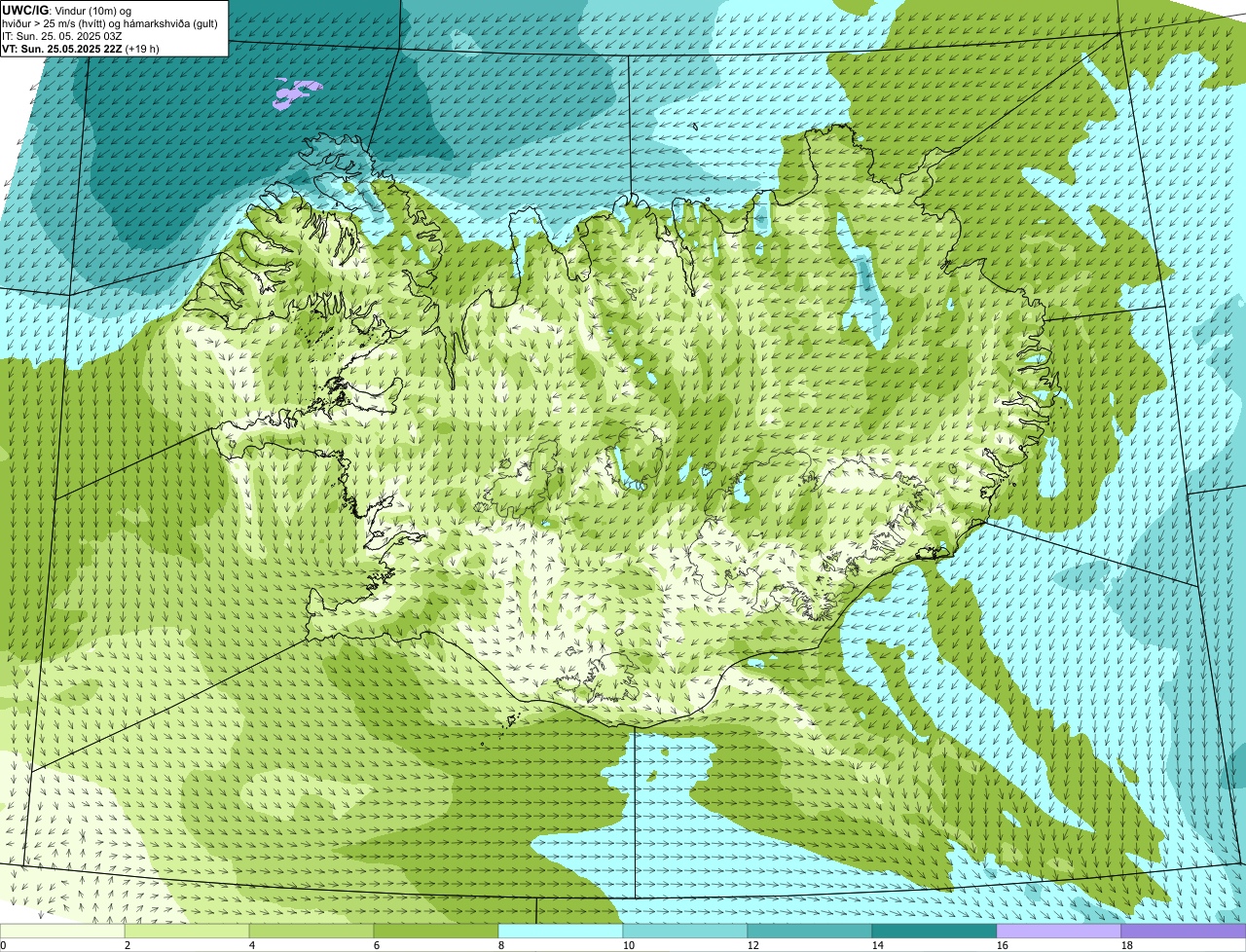Click the '14' tick label on the color scale
Image resolution: width=1246 pixels, height=952 pixels.
[878, 945]
